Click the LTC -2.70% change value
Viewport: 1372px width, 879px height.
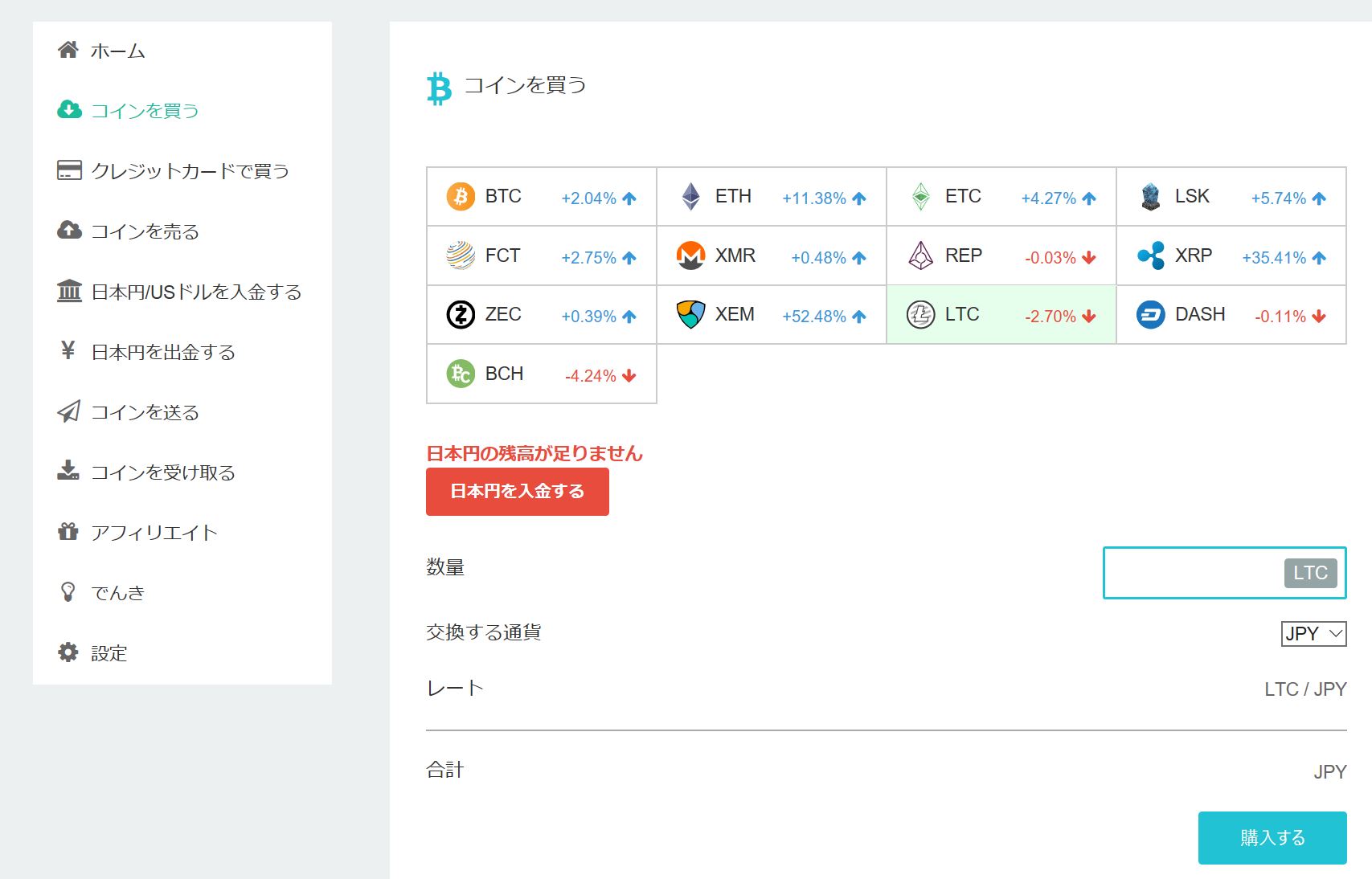pos(1051,317)
